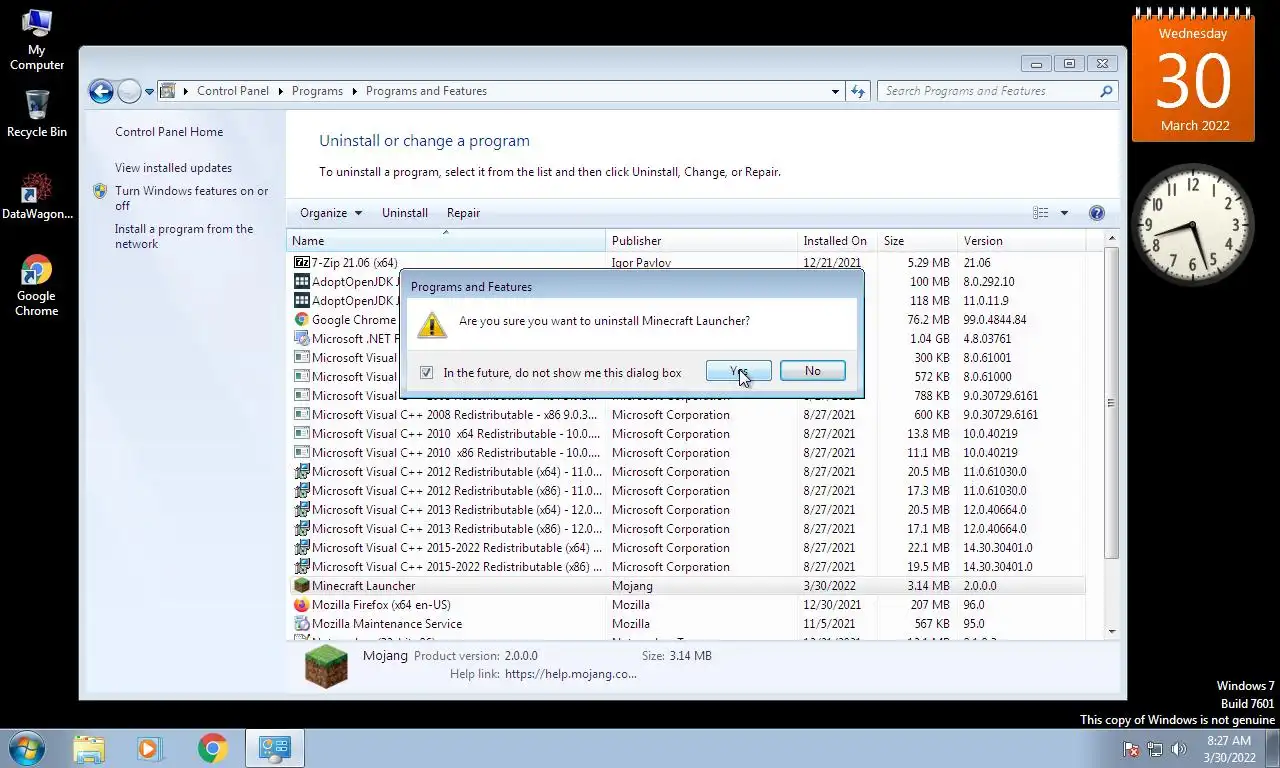
Task: Open the DataWagon desktop shortcut
Action: pyautogui.click(x=37, y=196)
